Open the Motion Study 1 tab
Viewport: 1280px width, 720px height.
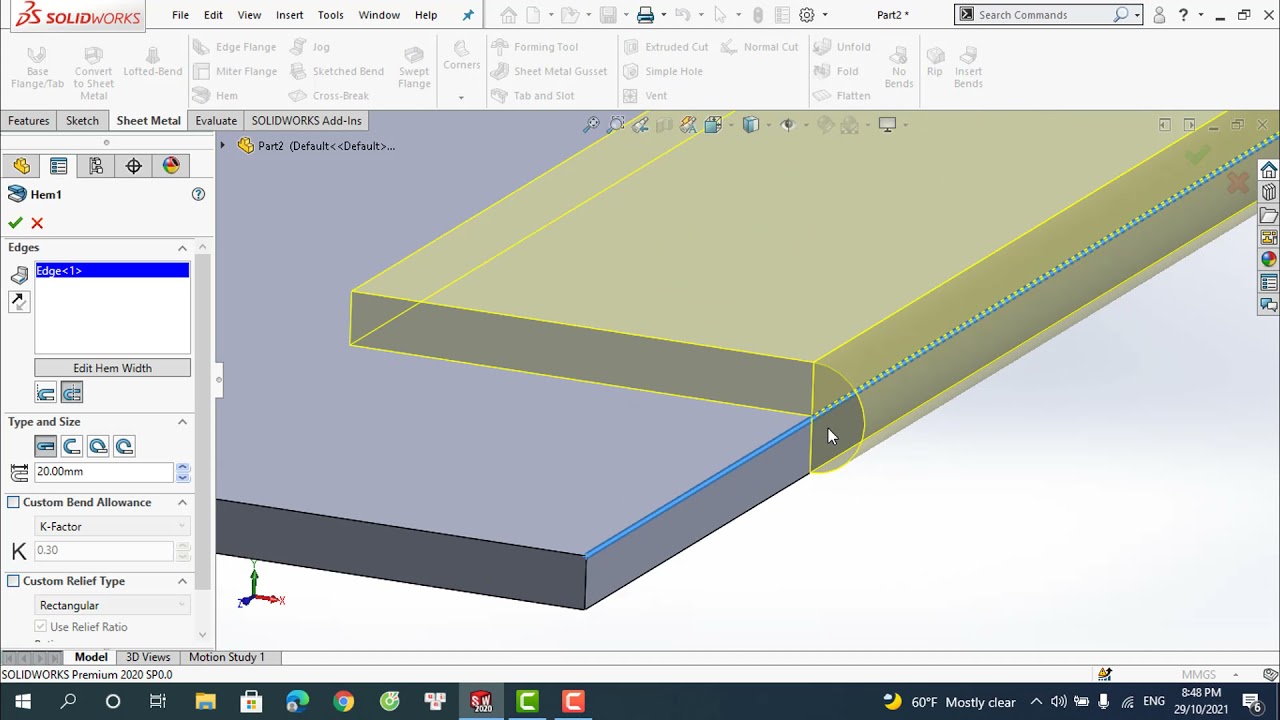pos(227,657)
